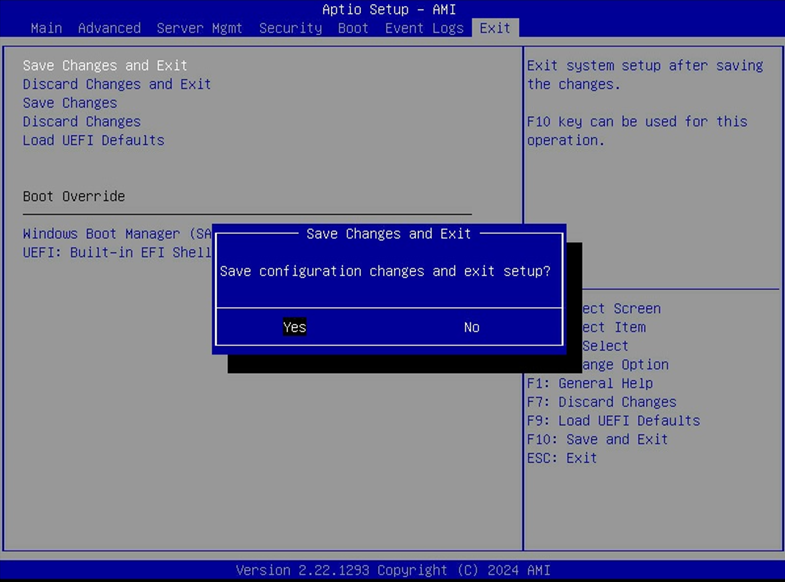Select the Exit tab
The height and width of the screenshot is (582, 785).
tap(495, 28)
